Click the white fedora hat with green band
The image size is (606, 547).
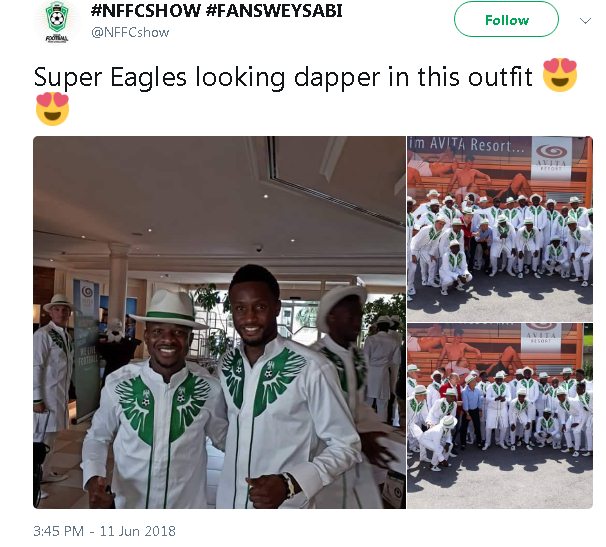click(x=169, y=310)
